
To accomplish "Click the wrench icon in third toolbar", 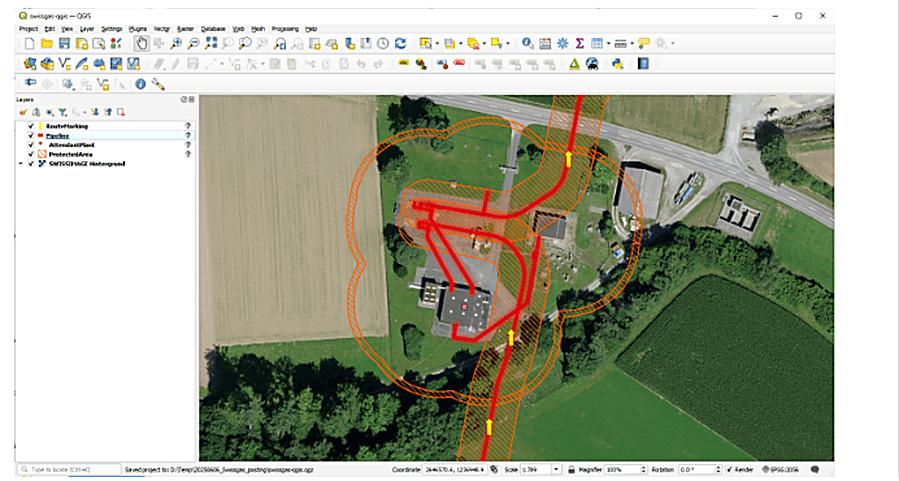I will (158, 84).
